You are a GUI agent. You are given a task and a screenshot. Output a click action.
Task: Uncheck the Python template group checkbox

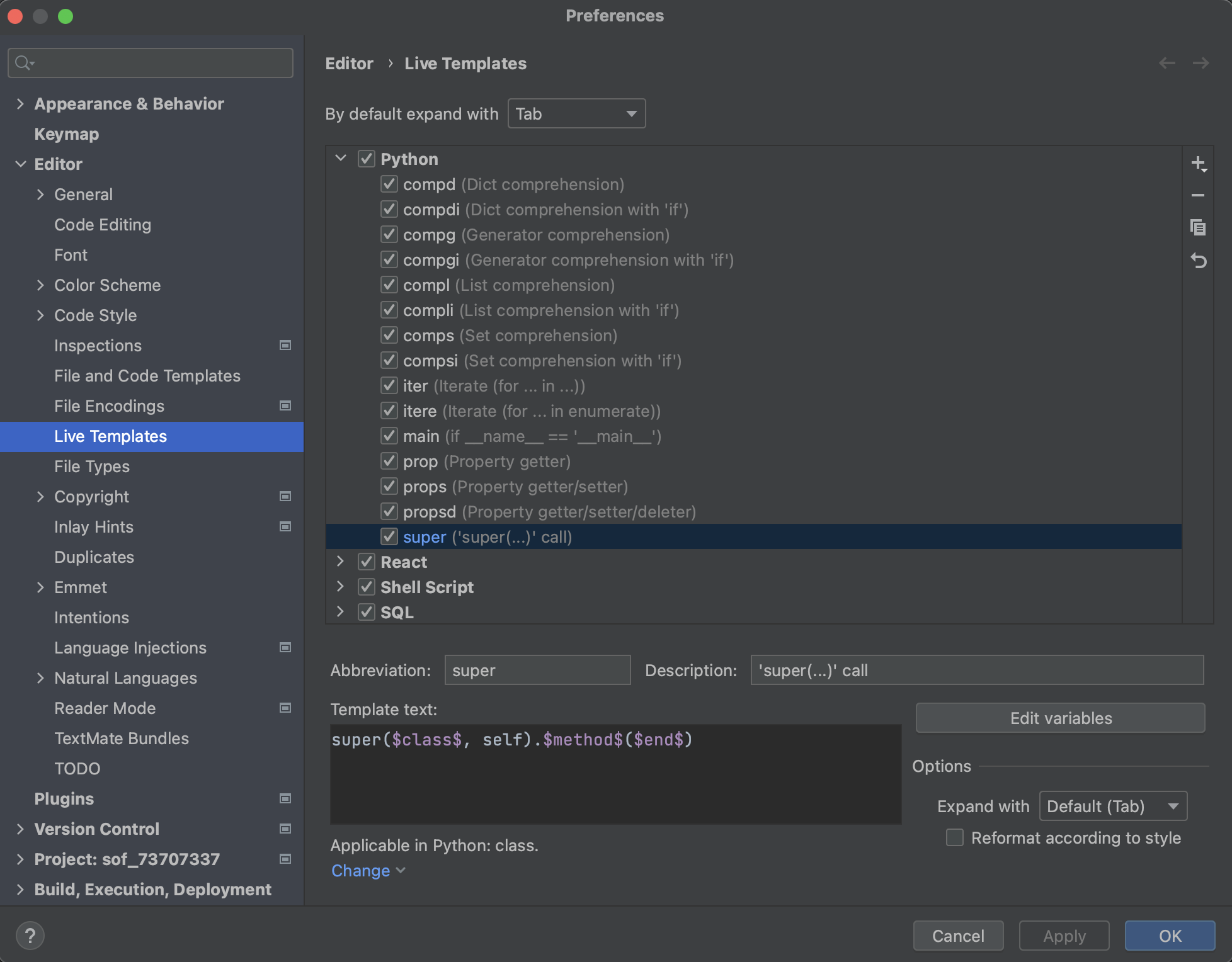(x=367, y=159)
